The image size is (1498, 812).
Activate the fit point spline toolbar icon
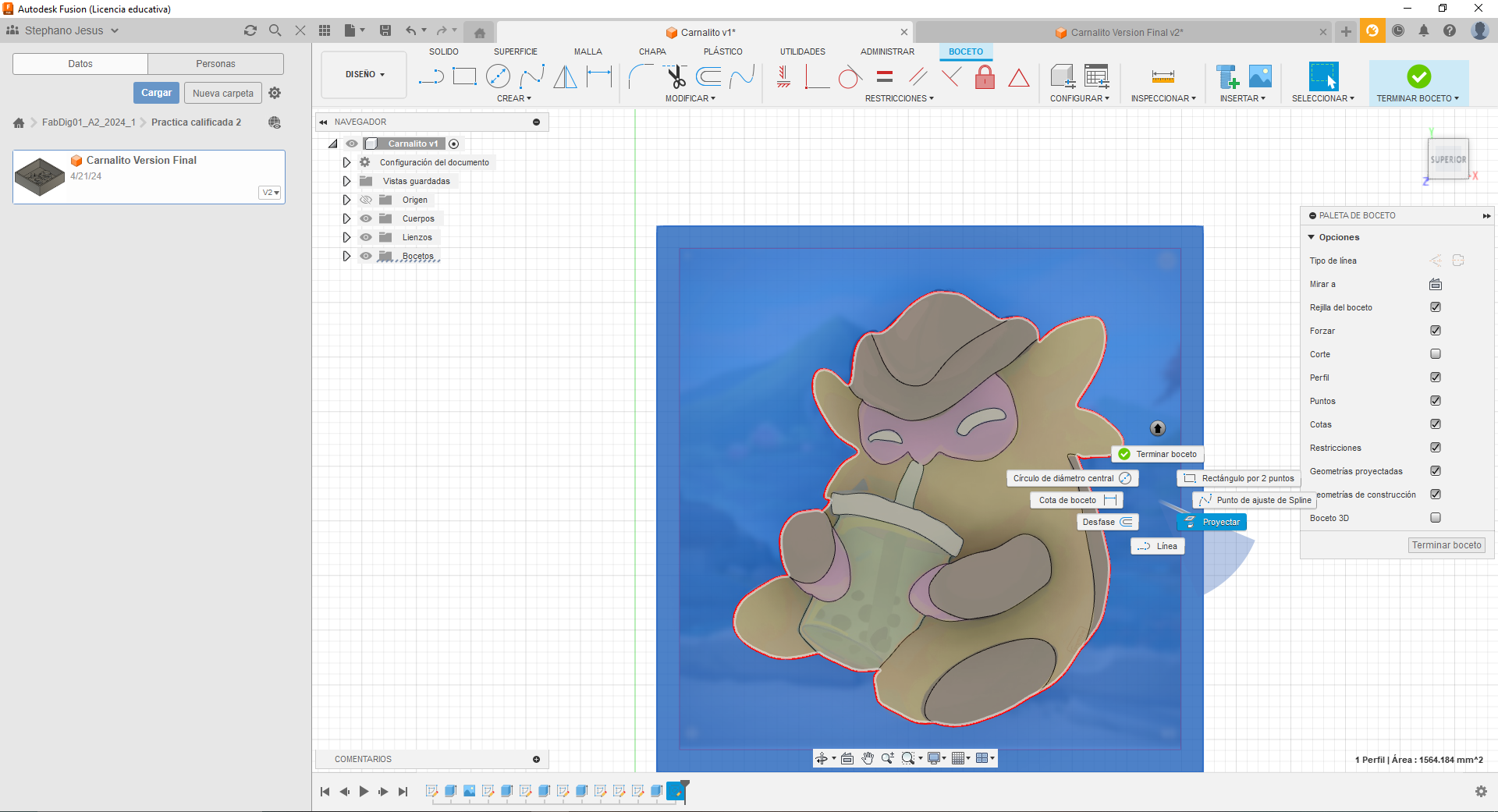coord(532,76)
